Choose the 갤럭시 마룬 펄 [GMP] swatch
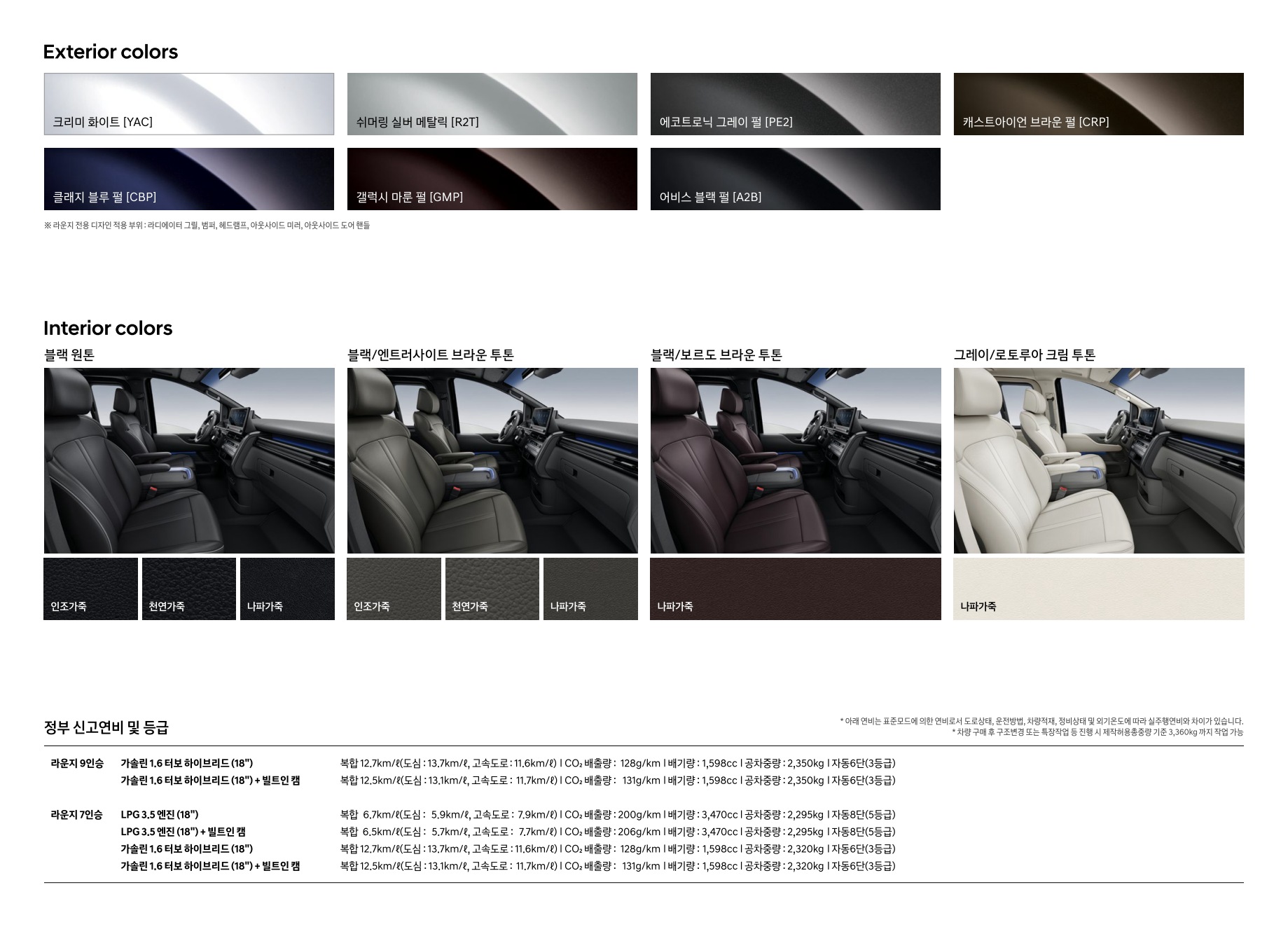Viewport: 1288px width, 927px height. pyautogui.click(x=492, y=179)
